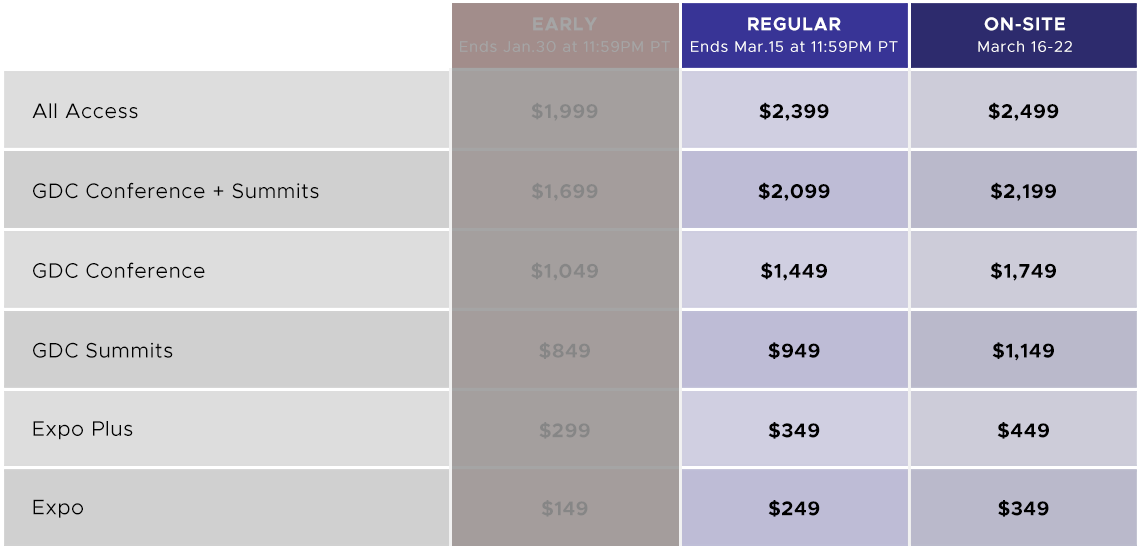Click the GDC Conference row label
This screenshot has height=549, width=1140.
(x=119, y=271)
